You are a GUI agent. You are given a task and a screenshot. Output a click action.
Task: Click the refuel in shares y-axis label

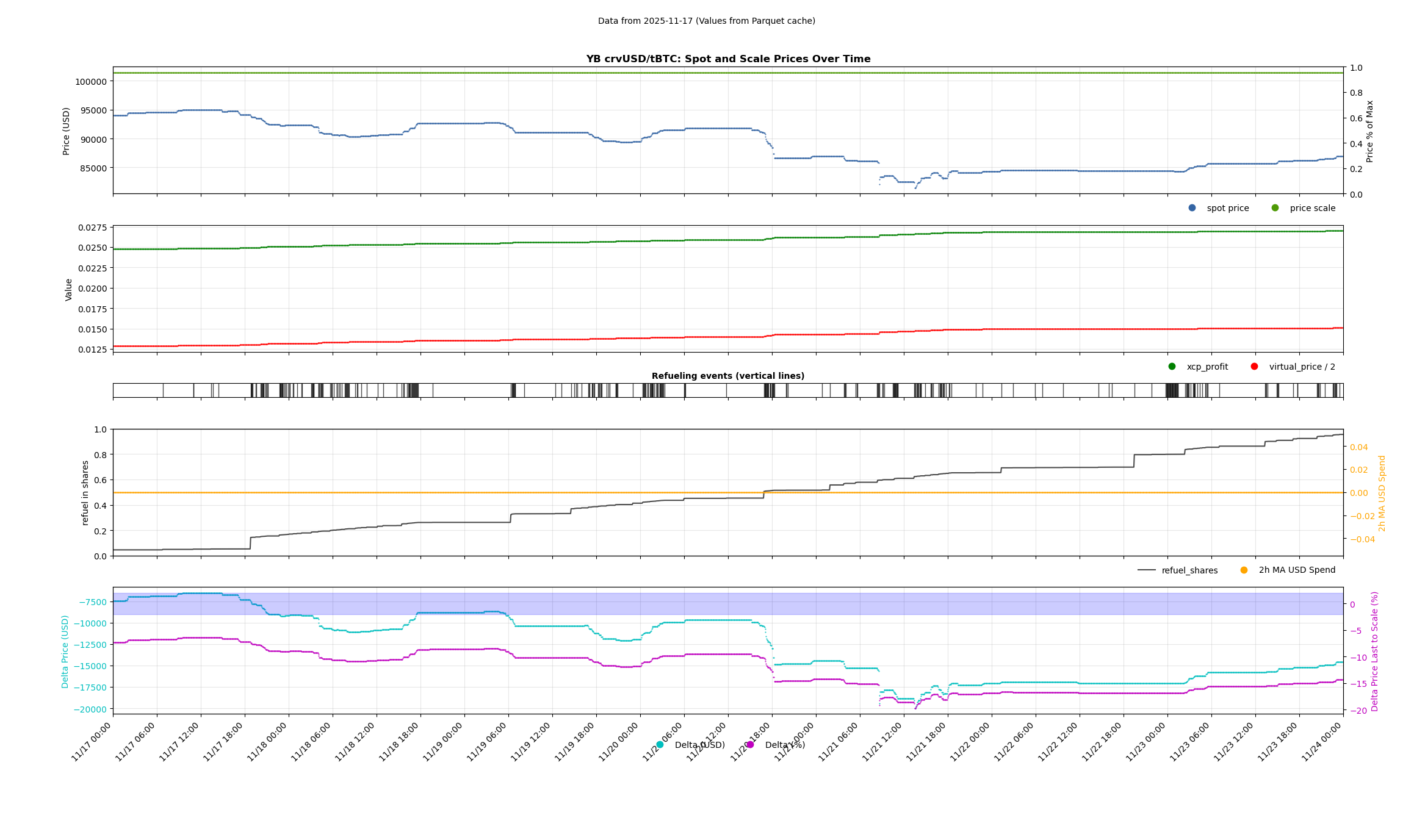pos(85,493)
